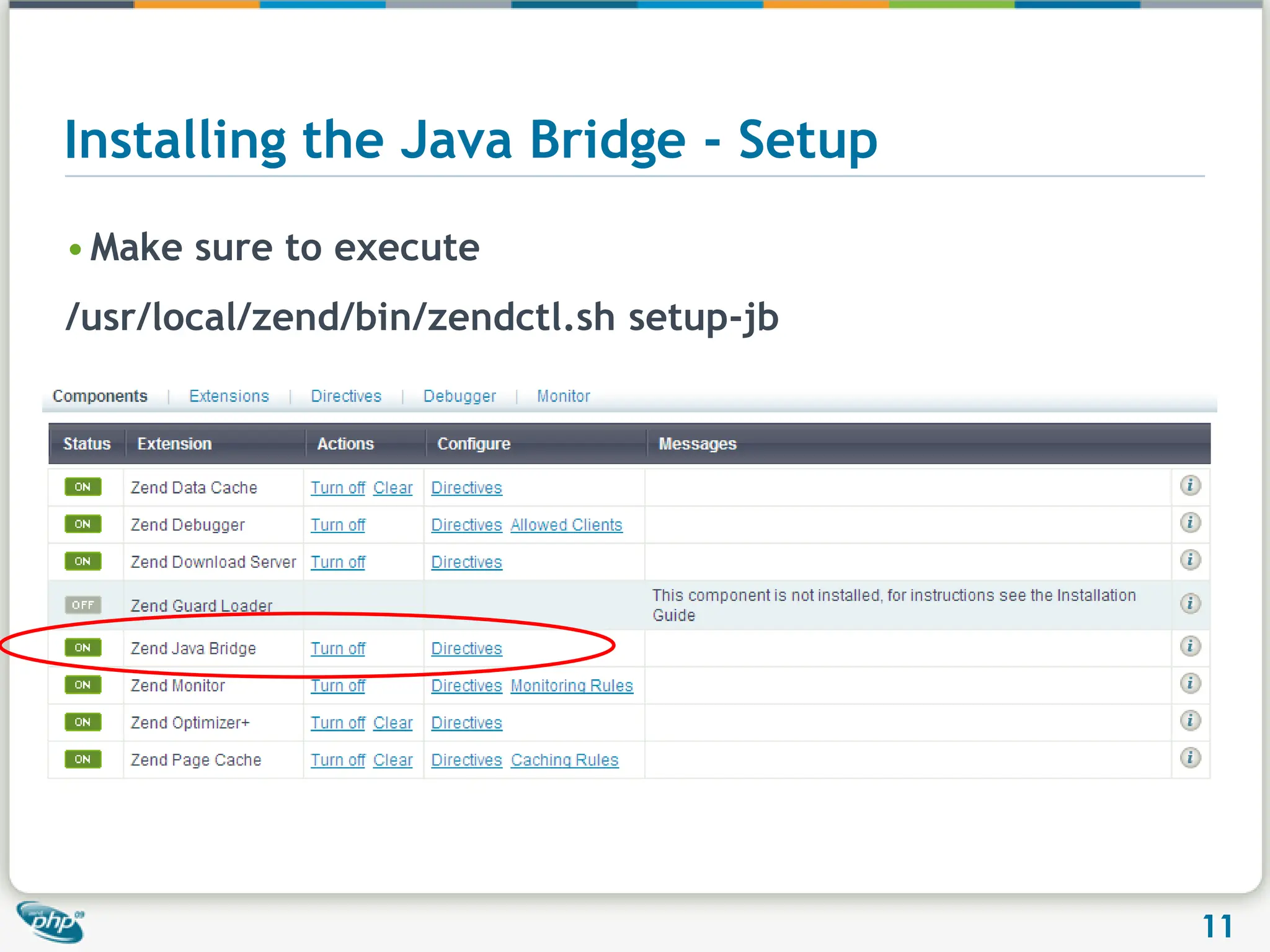Open info icon for Zend Monitor
The height and width of the screenshot is (952, 1270).
point(1190,684)
